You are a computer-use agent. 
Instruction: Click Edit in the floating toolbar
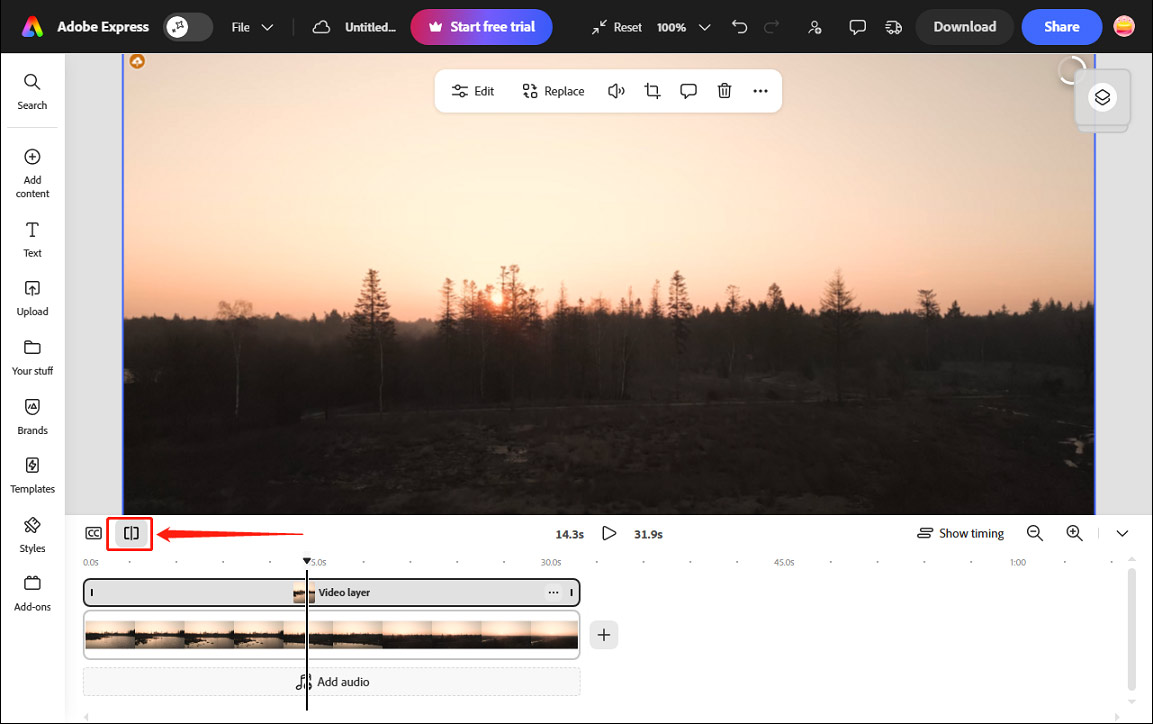click(473, 91)
